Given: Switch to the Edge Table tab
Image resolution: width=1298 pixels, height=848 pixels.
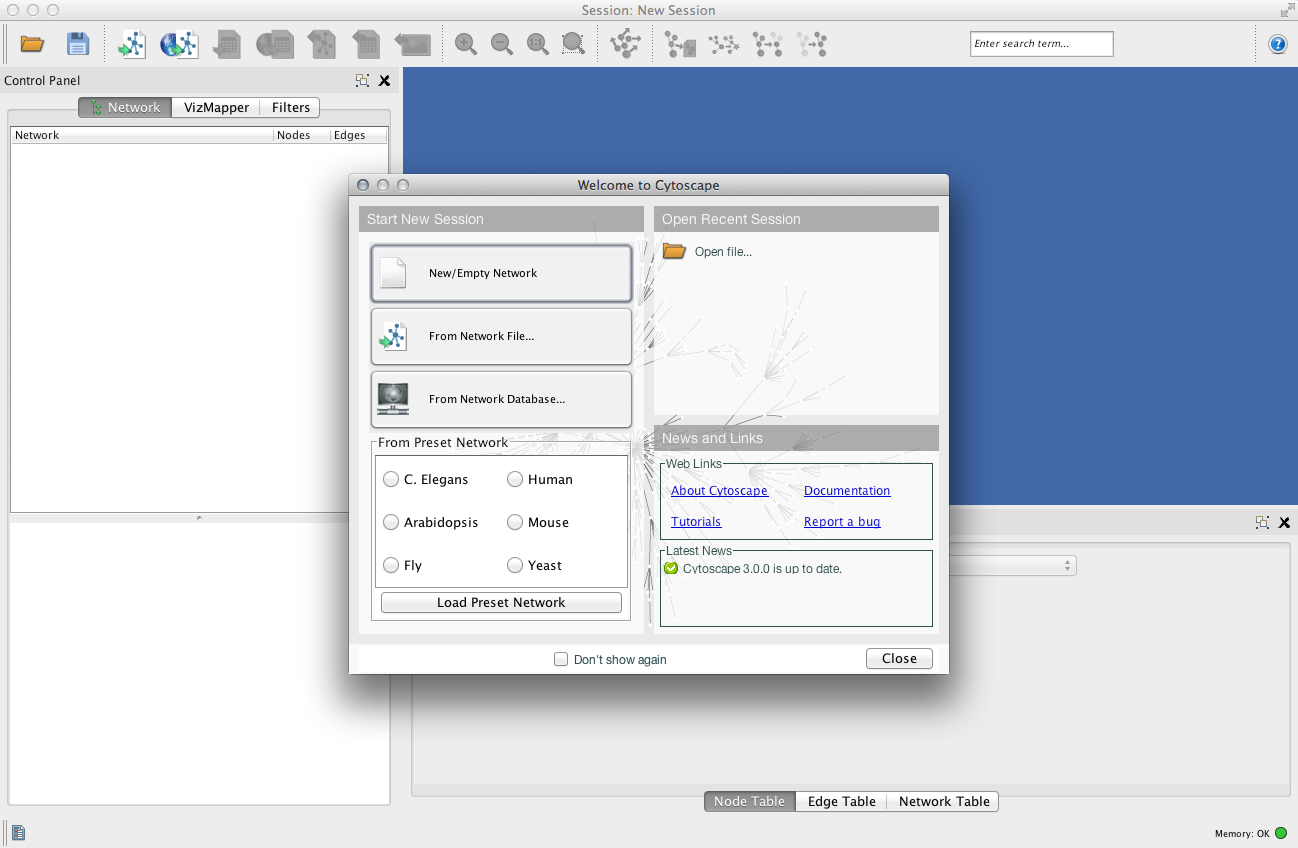Looking at the screenshot, I should (x=841, y=802).
